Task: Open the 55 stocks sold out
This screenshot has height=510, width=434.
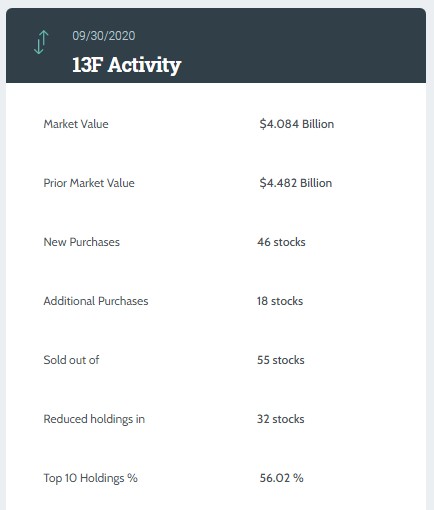Action: point(281,360)
